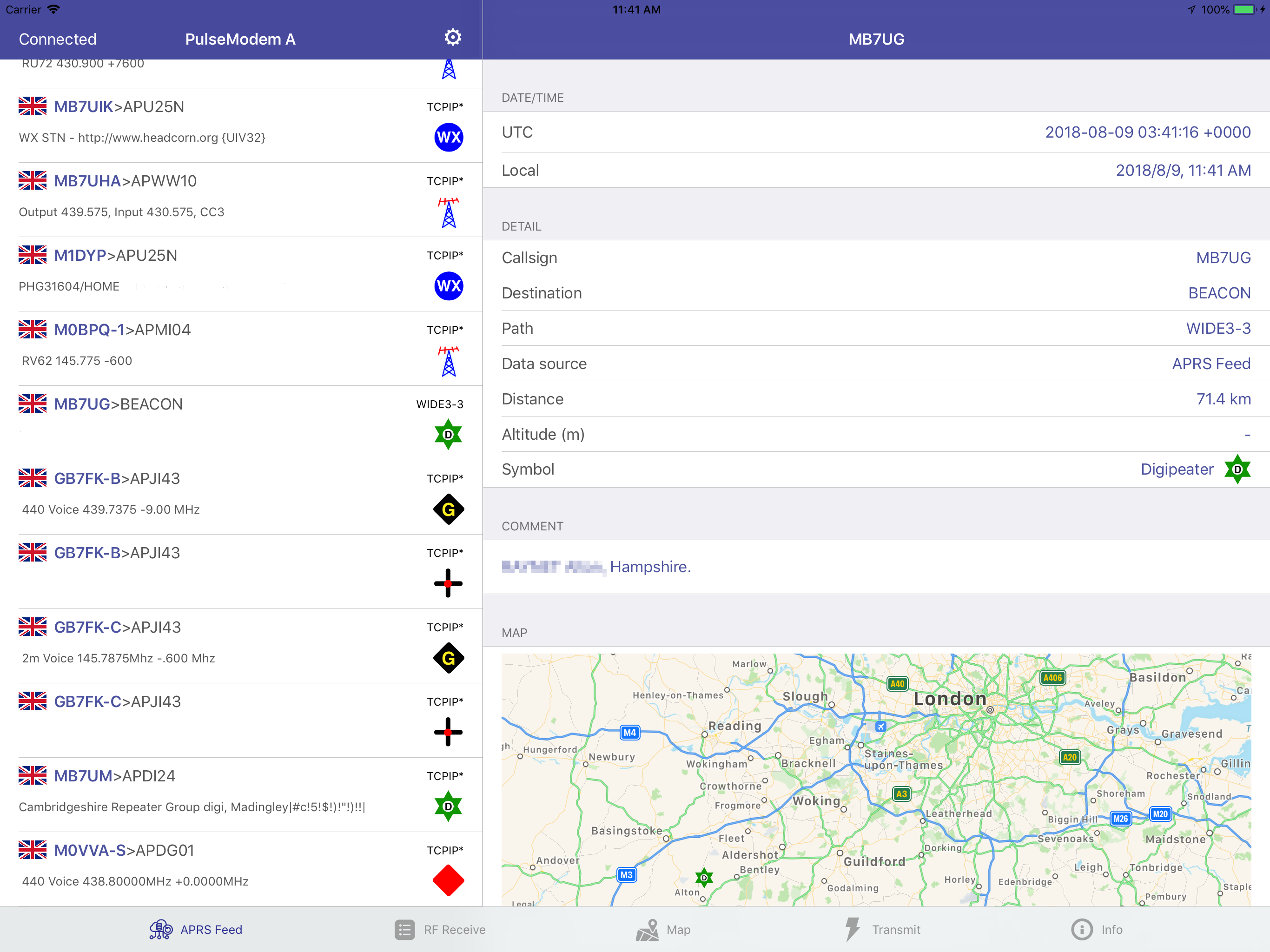Click the green digipeater star for MB7UG in the list
Screen dimensions: 1270x952
[448, 435]
